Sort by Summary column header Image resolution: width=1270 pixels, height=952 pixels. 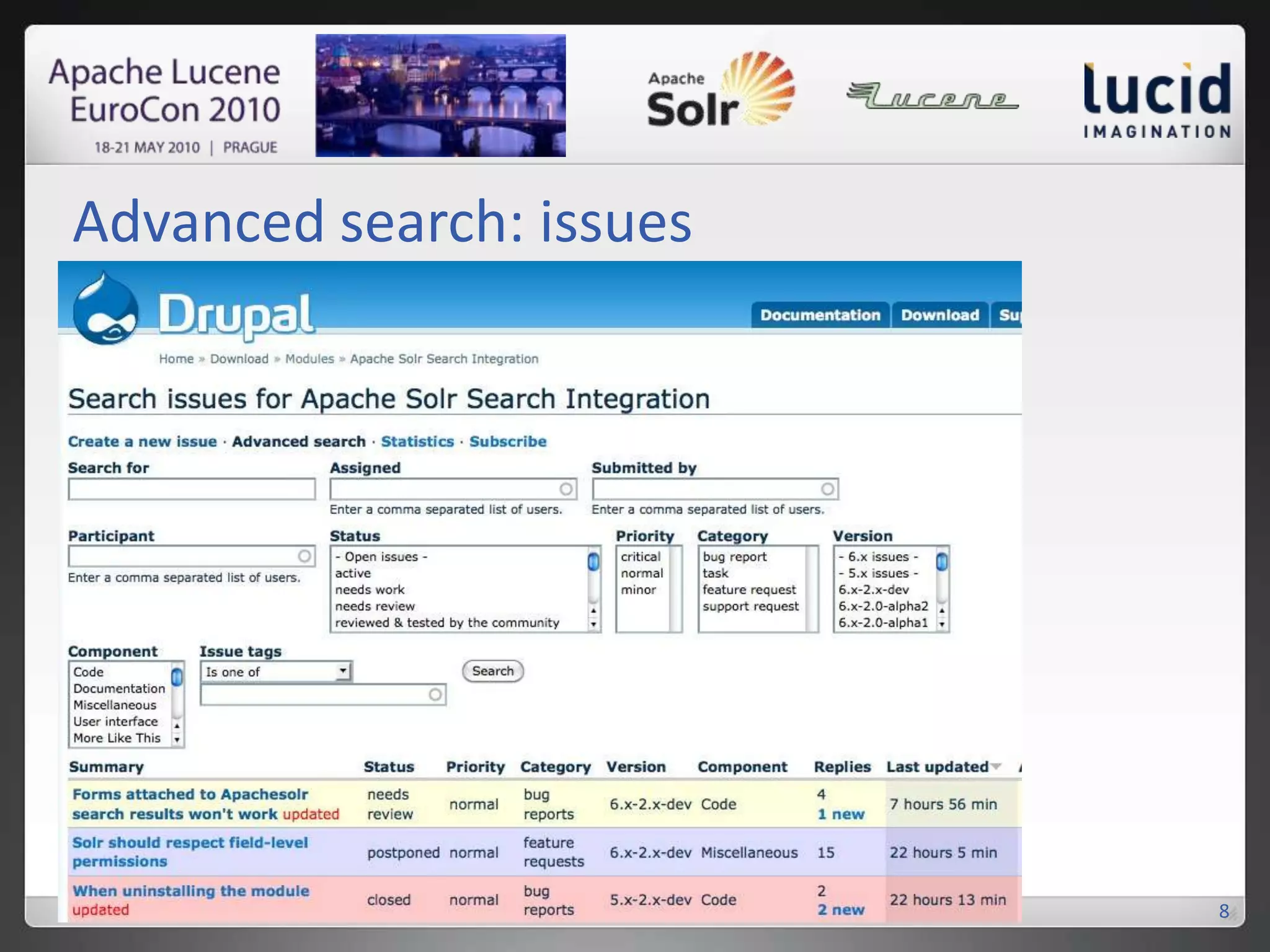coord(106,767)
